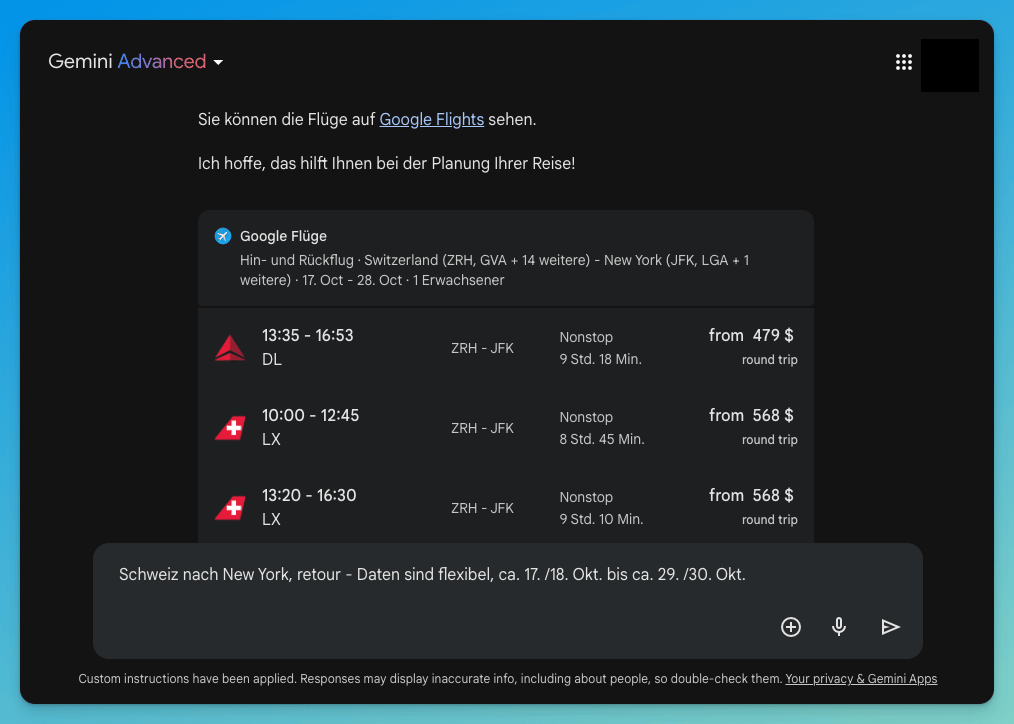
Task: Click Nonstop label of the Delta flight
Action: pyautogui.click(x=586, y=337)
